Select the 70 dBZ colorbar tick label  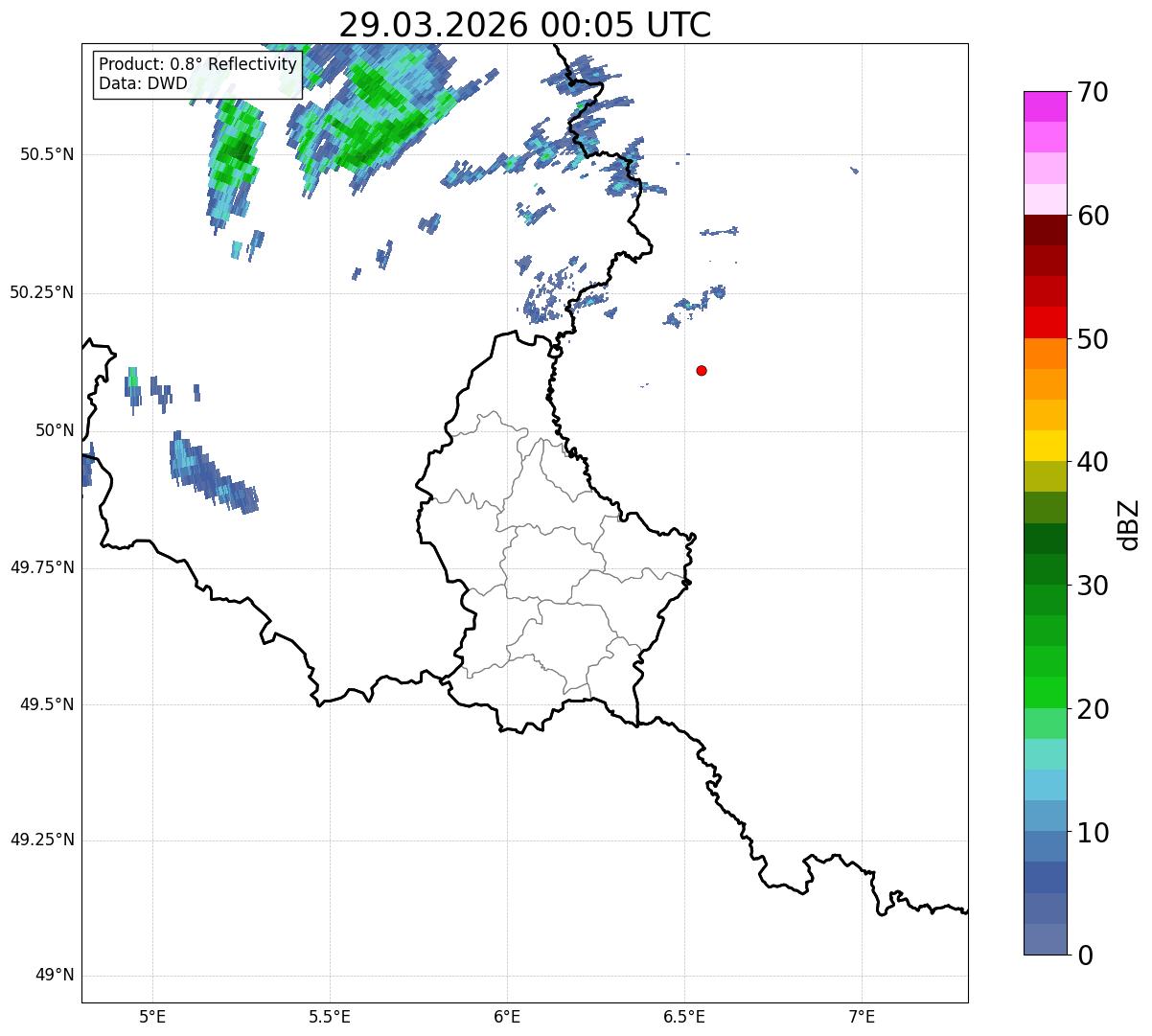pyautogui.click(x=1093, y=92)
